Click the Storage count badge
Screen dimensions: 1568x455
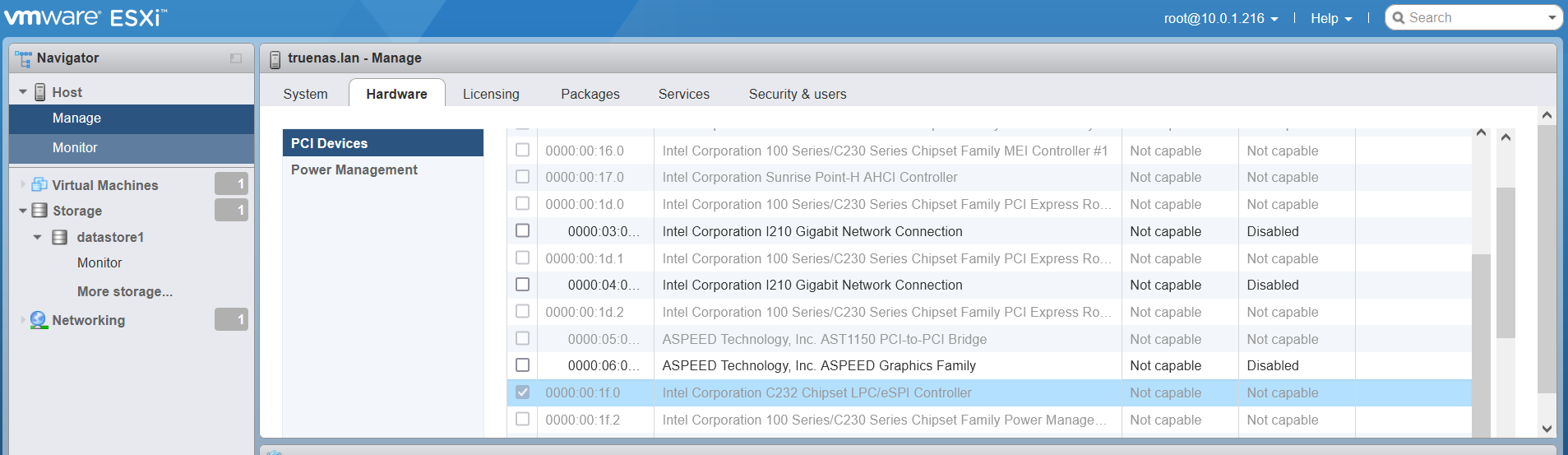pos(231,211)
